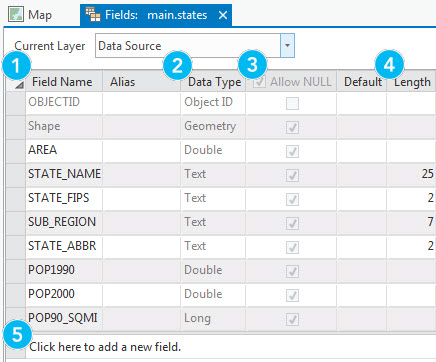Click the Object ID data type cell

tap(213, 103)
